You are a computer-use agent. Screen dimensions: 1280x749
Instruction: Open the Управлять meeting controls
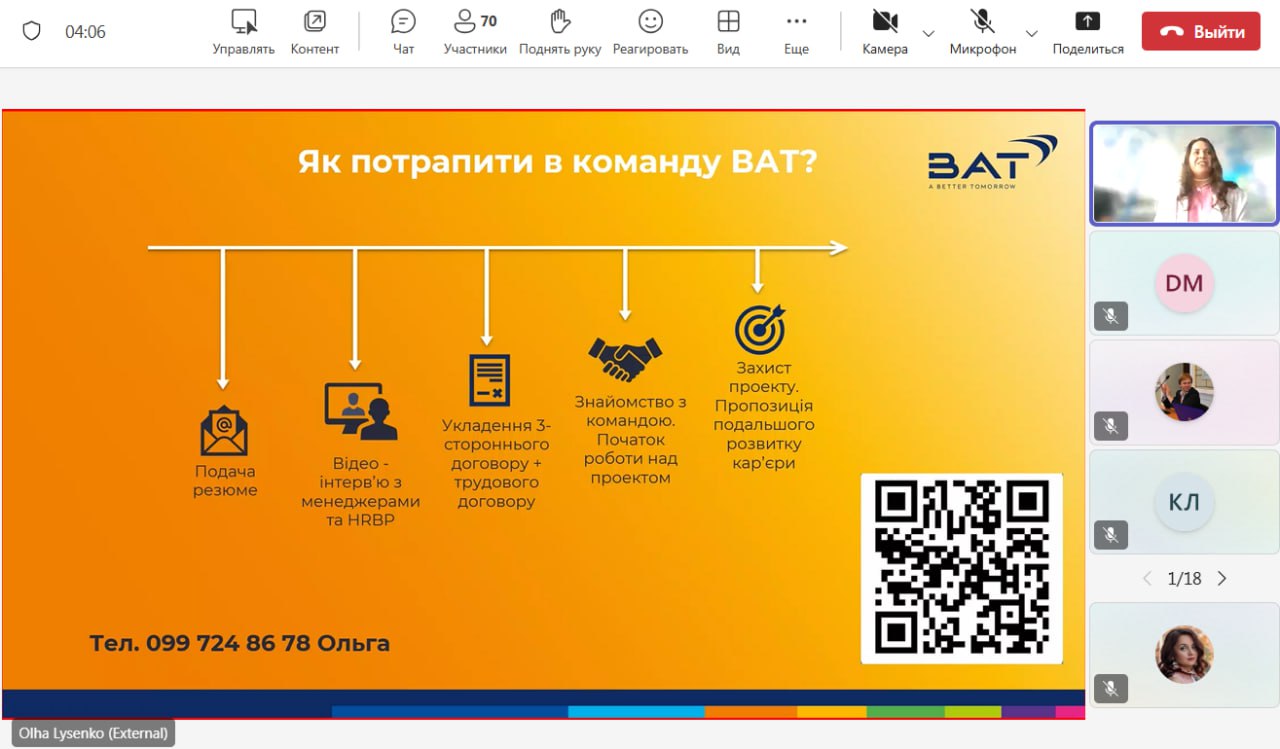(243, 32)
